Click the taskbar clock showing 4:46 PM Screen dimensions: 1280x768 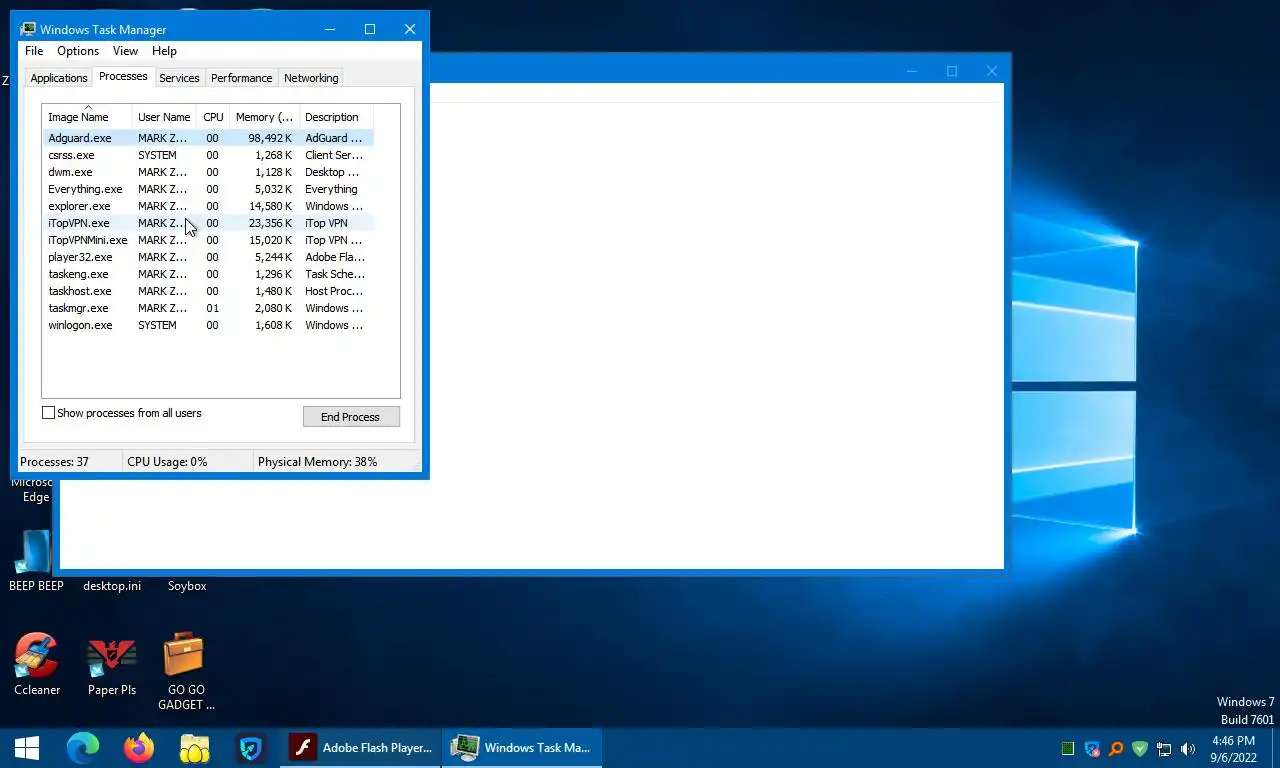point(1233,748)
